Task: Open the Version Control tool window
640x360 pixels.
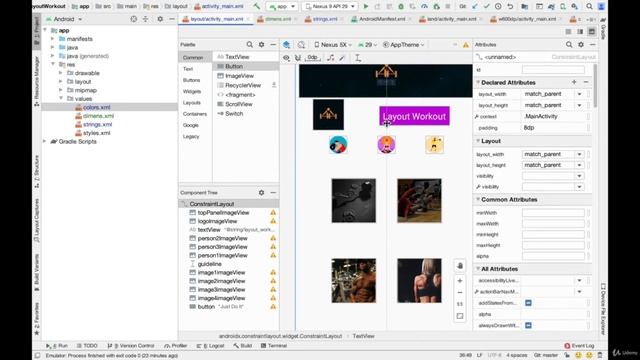Action: 131,346
